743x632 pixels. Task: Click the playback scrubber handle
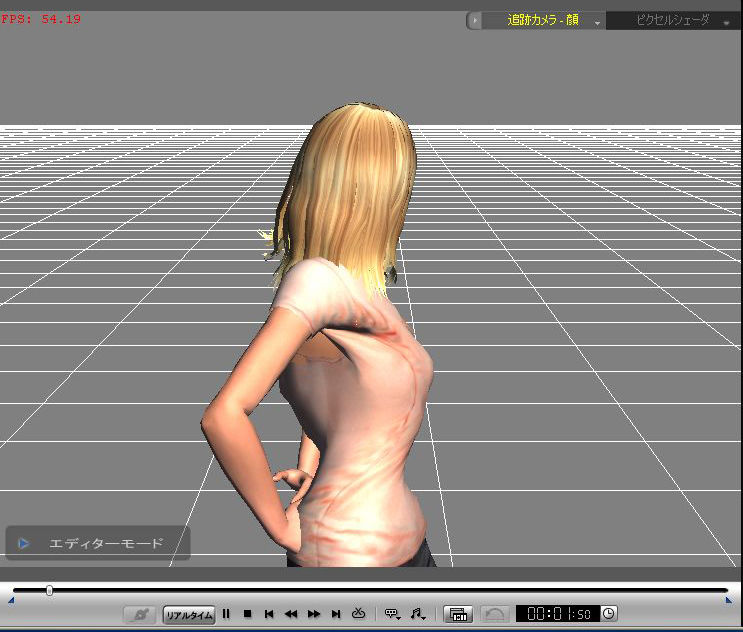(x=49, y=590)
